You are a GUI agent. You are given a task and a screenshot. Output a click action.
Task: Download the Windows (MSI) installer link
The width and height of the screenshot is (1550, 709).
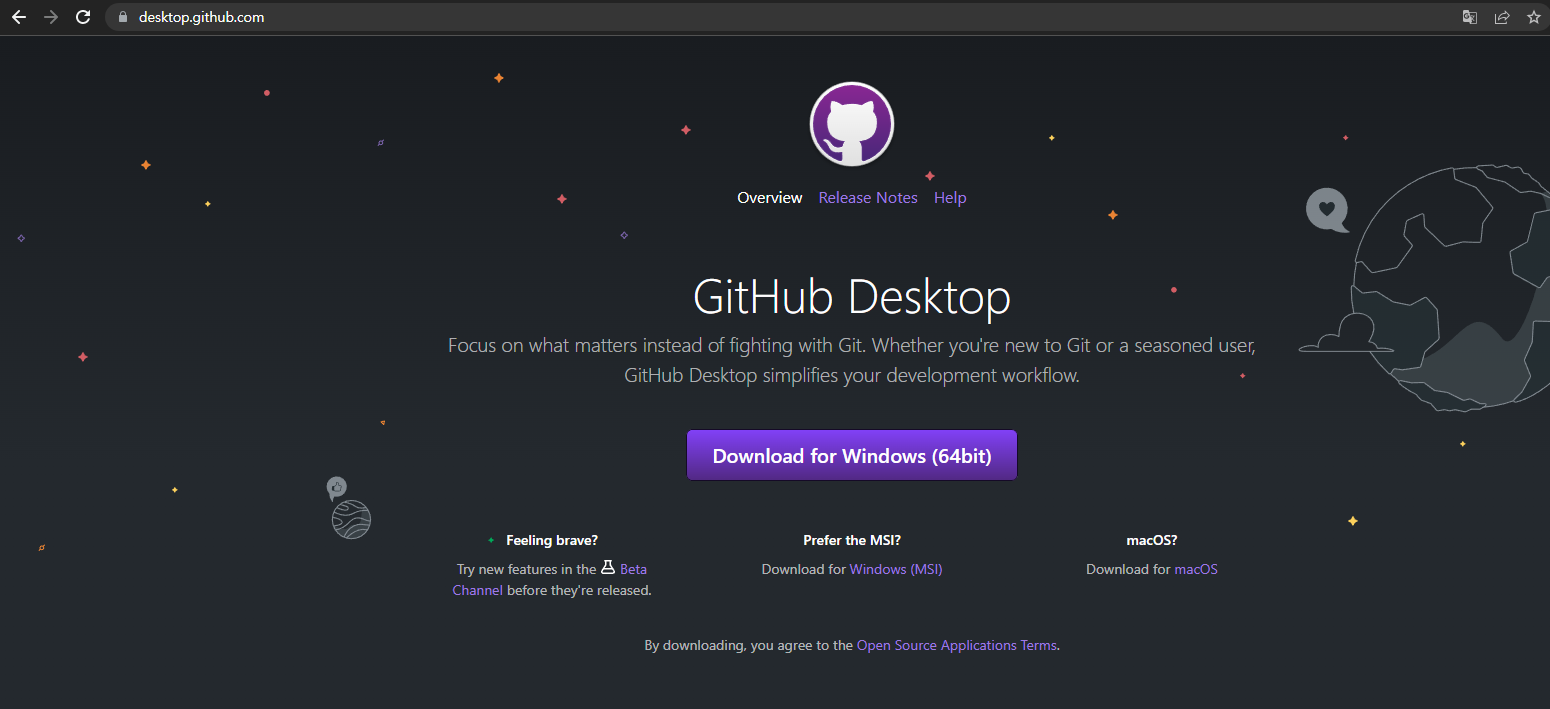[x=896, y=569]
